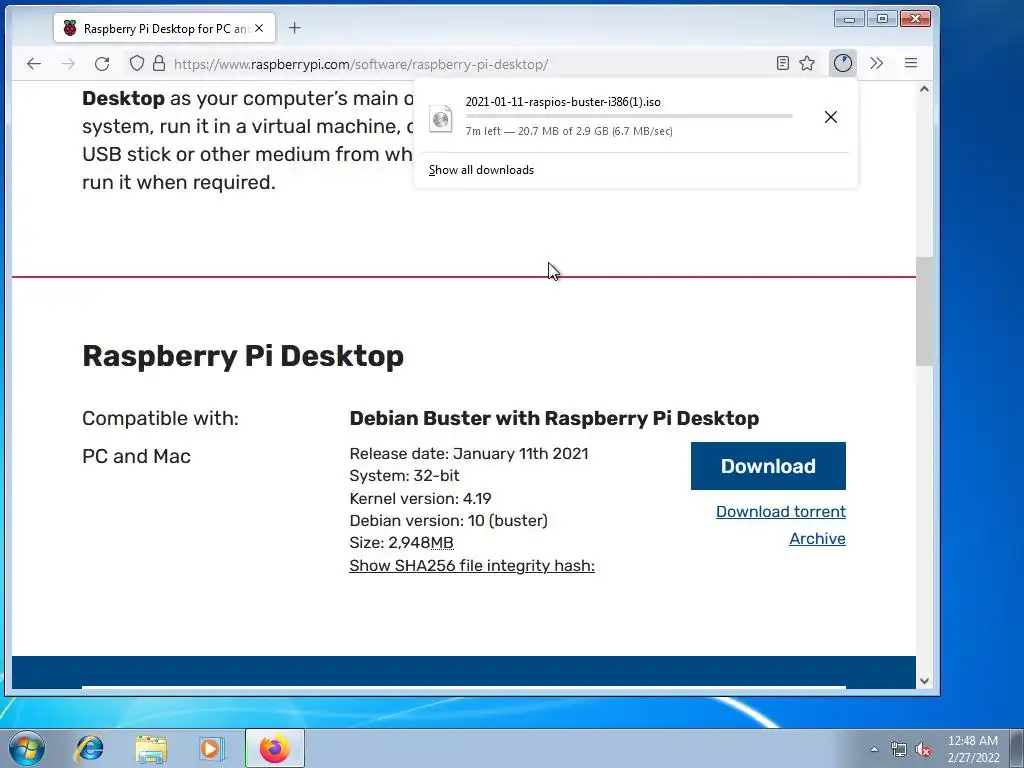Viewport: 1024px width, 768px height.
Task: Open the Windows Start orb
Action: click(26, 748)
